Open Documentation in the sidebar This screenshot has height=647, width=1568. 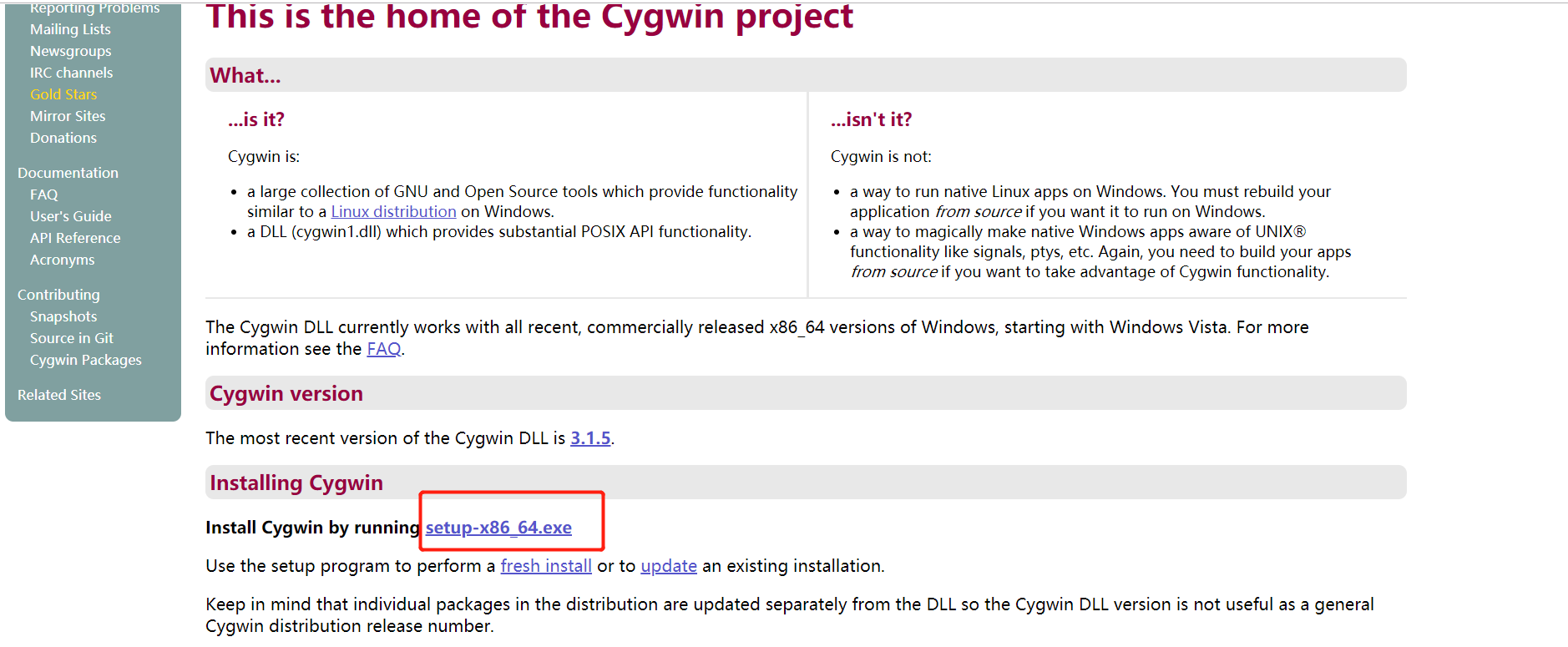[68, 172]
